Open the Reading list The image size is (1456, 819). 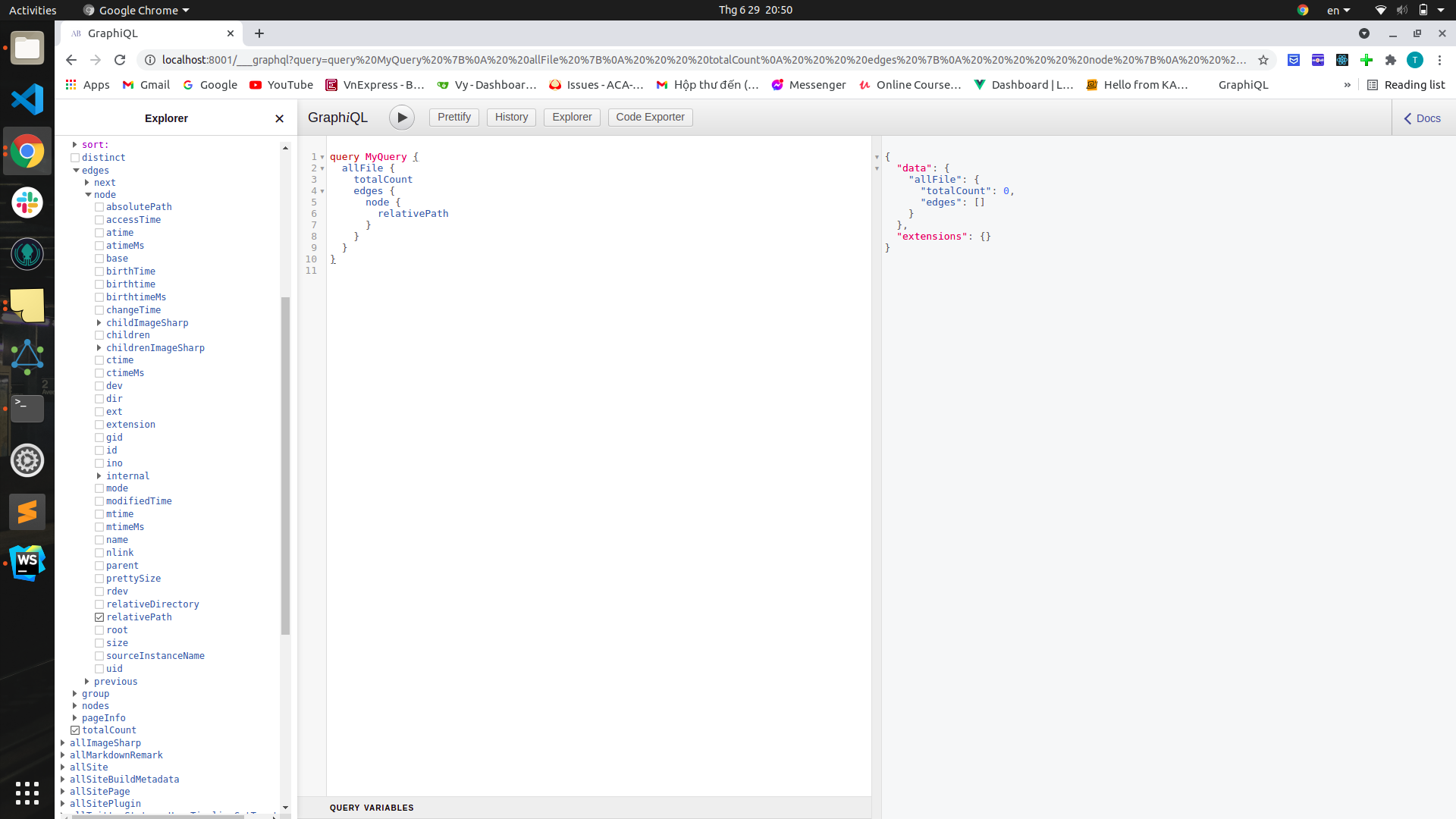pyautogui.click(x=1406, y=85)
